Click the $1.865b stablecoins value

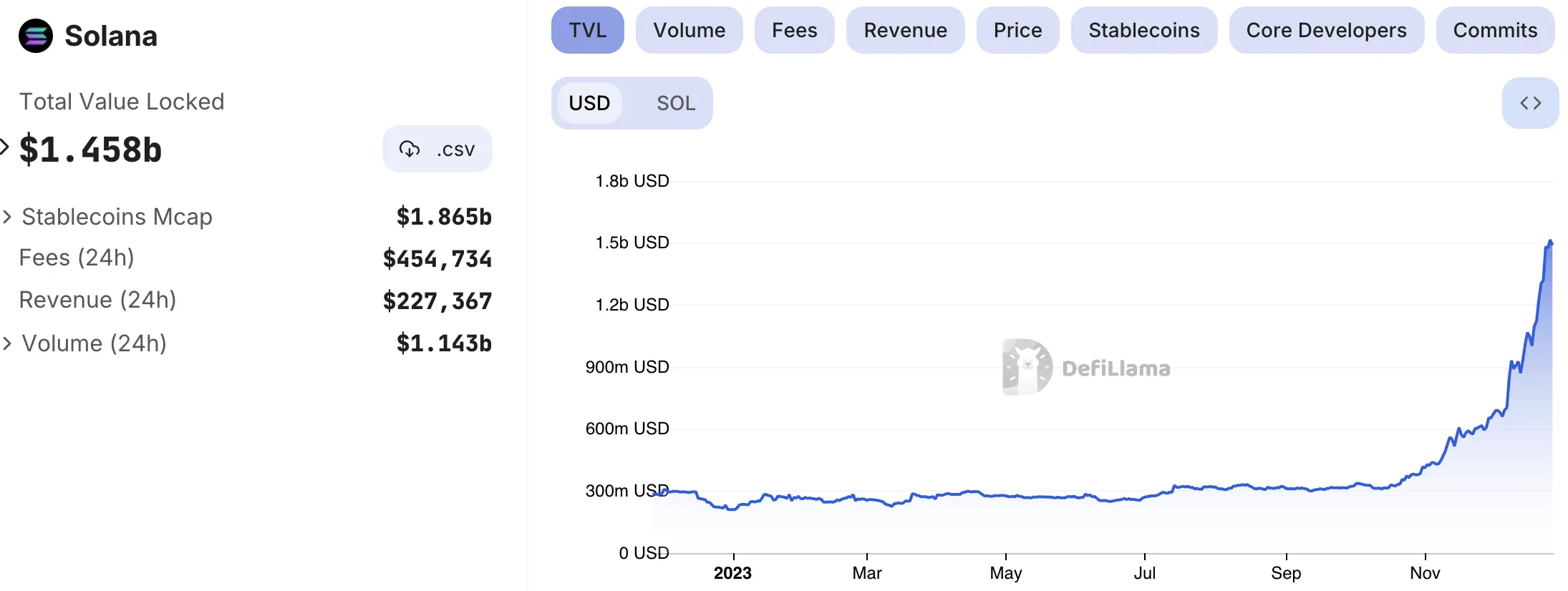coord(444,217)
